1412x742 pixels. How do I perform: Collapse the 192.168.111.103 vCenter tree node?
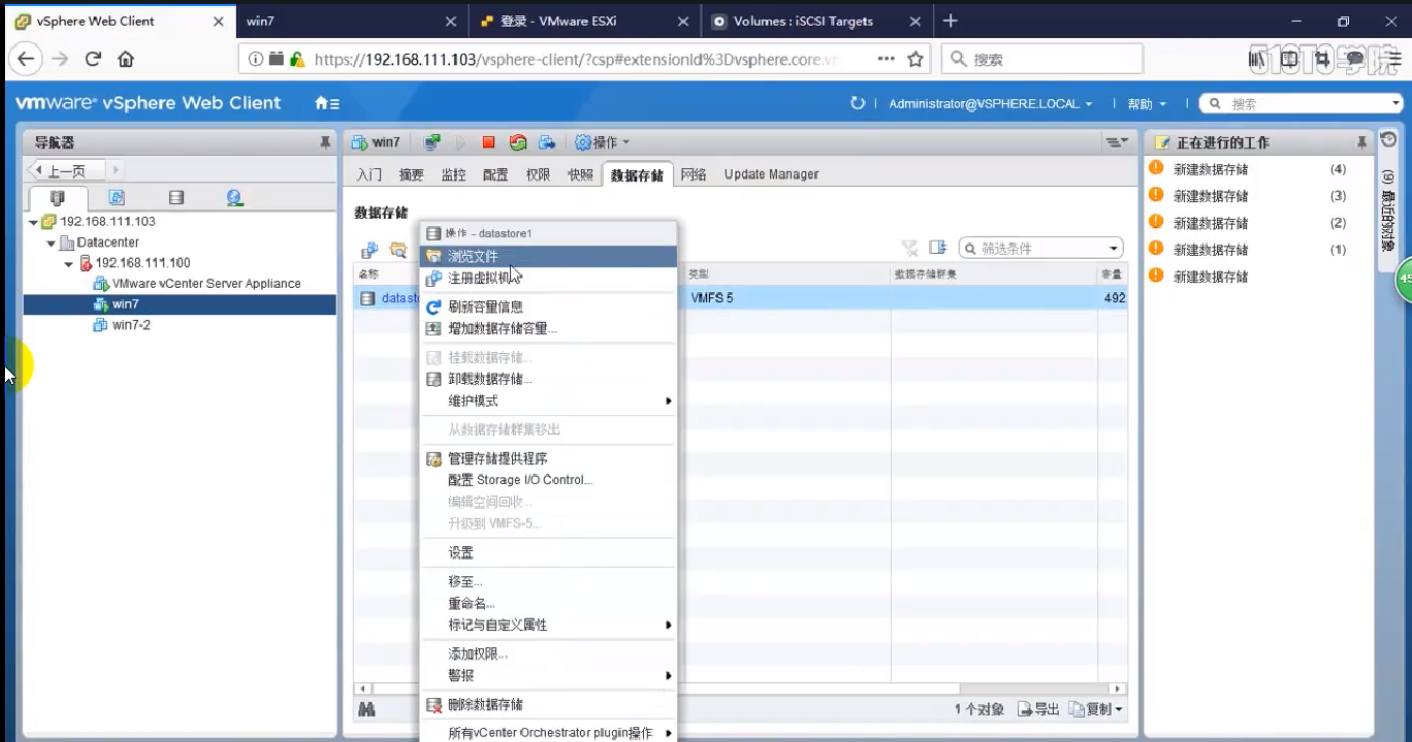pos(33,222)
